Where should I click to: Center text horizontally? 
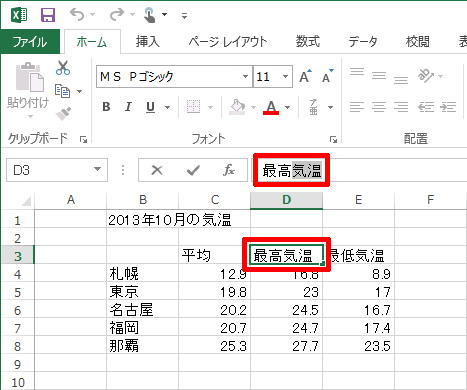coord(379,107)
